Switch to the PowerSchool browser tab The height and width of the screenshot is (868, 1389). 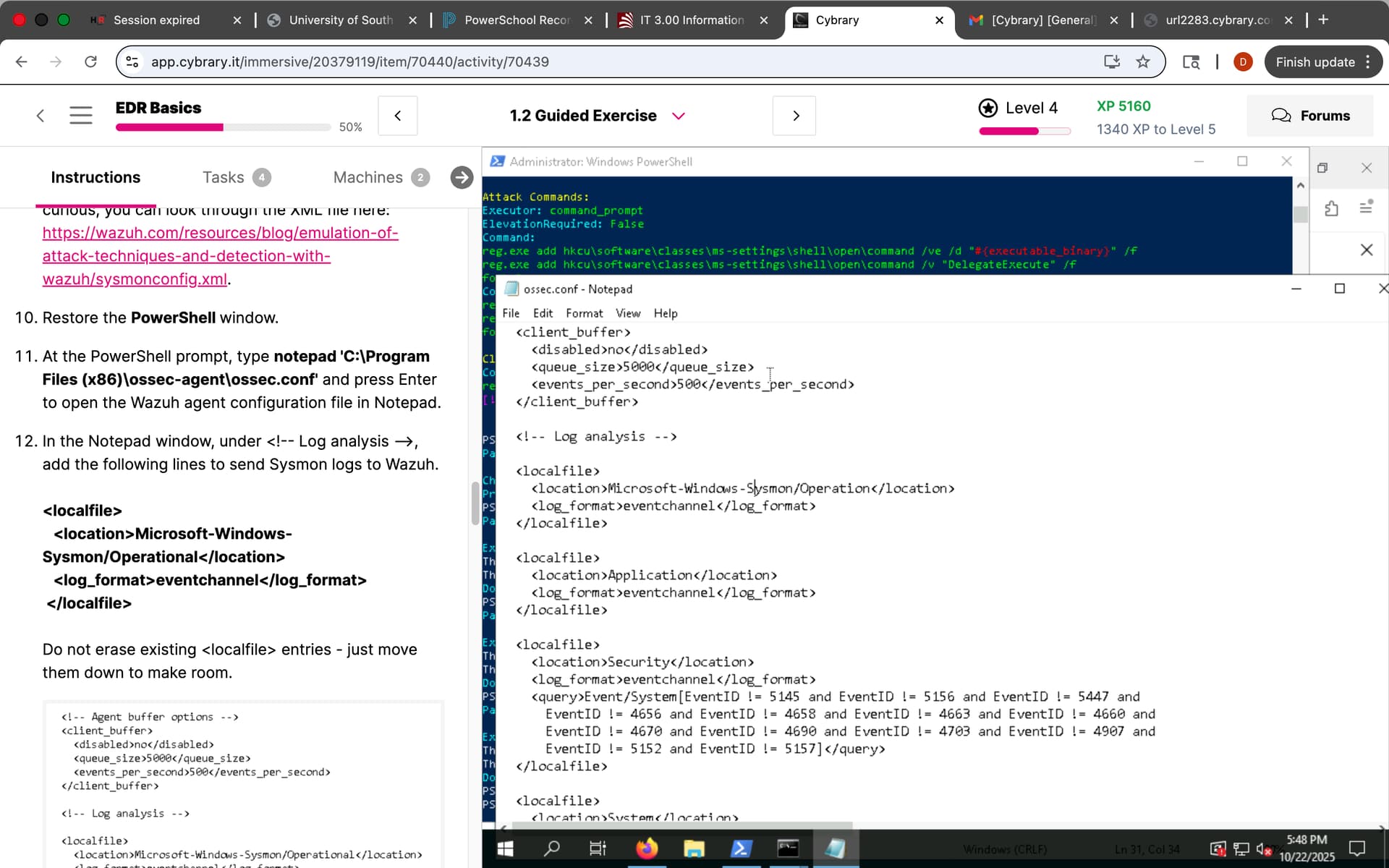click(x=516, y=20)
